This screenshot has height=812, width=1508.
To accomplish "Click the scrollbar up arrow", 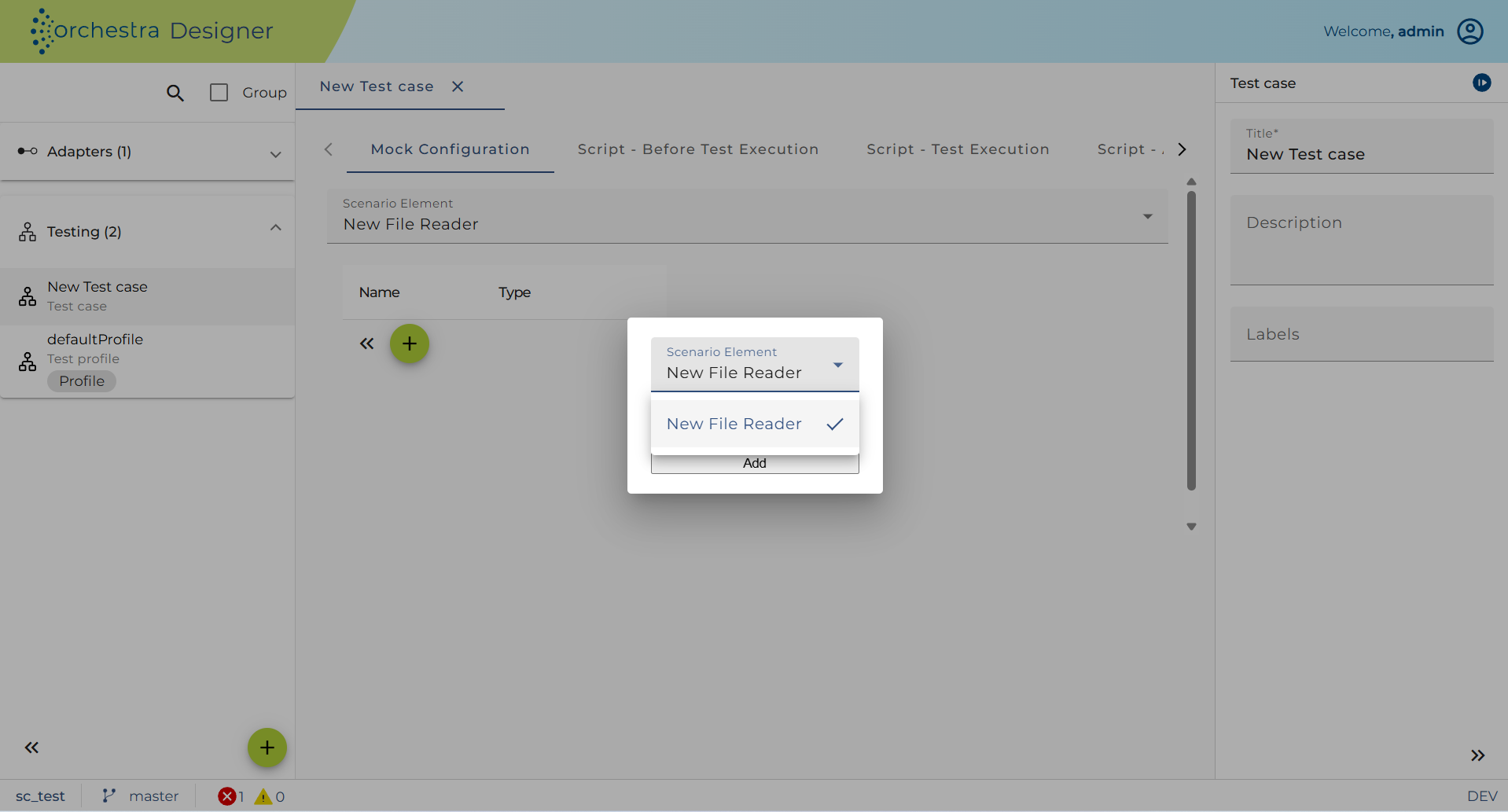I will point(1191,182).
